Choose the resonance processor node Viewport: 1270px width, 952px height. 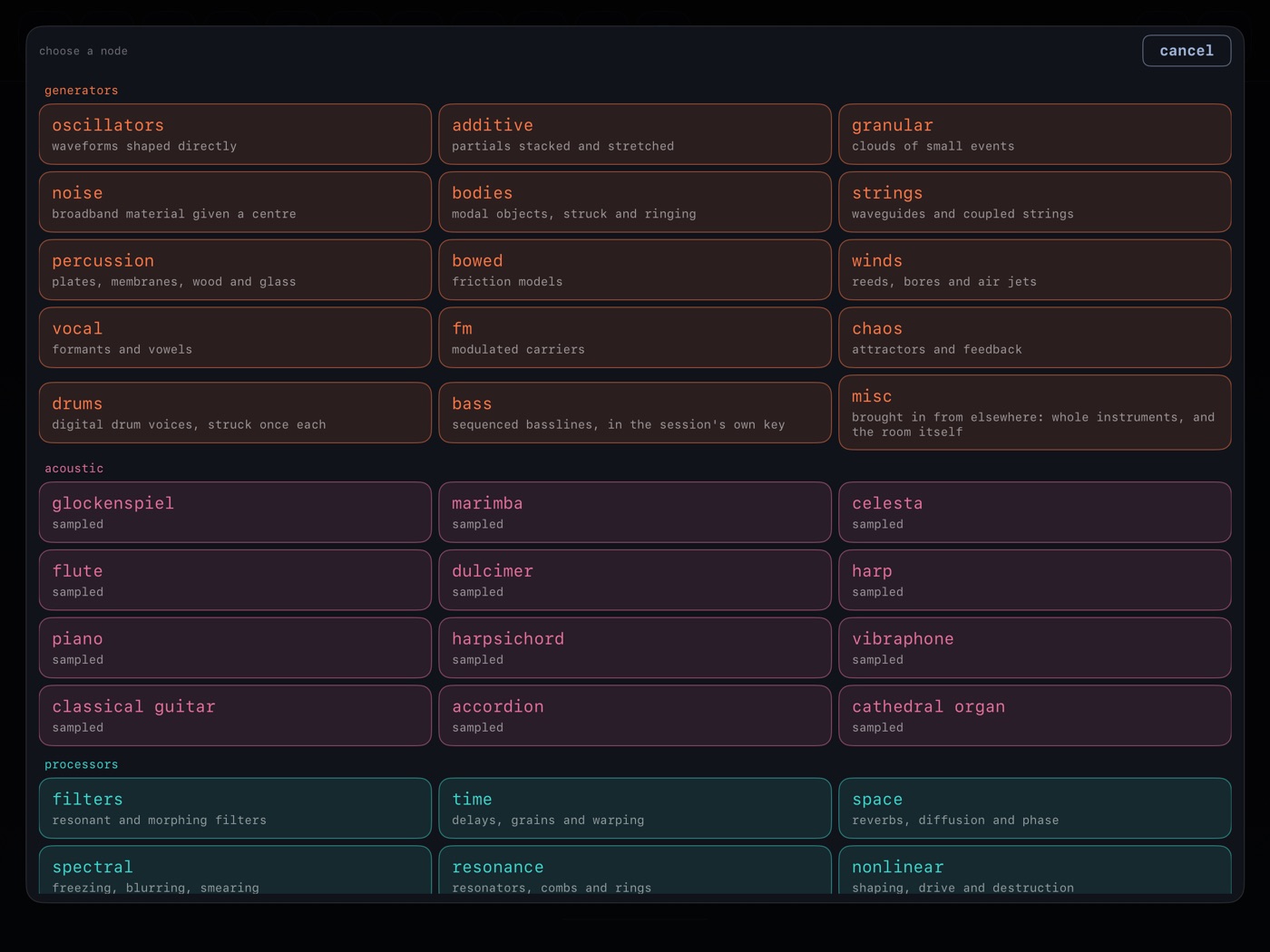pos(635,870)
